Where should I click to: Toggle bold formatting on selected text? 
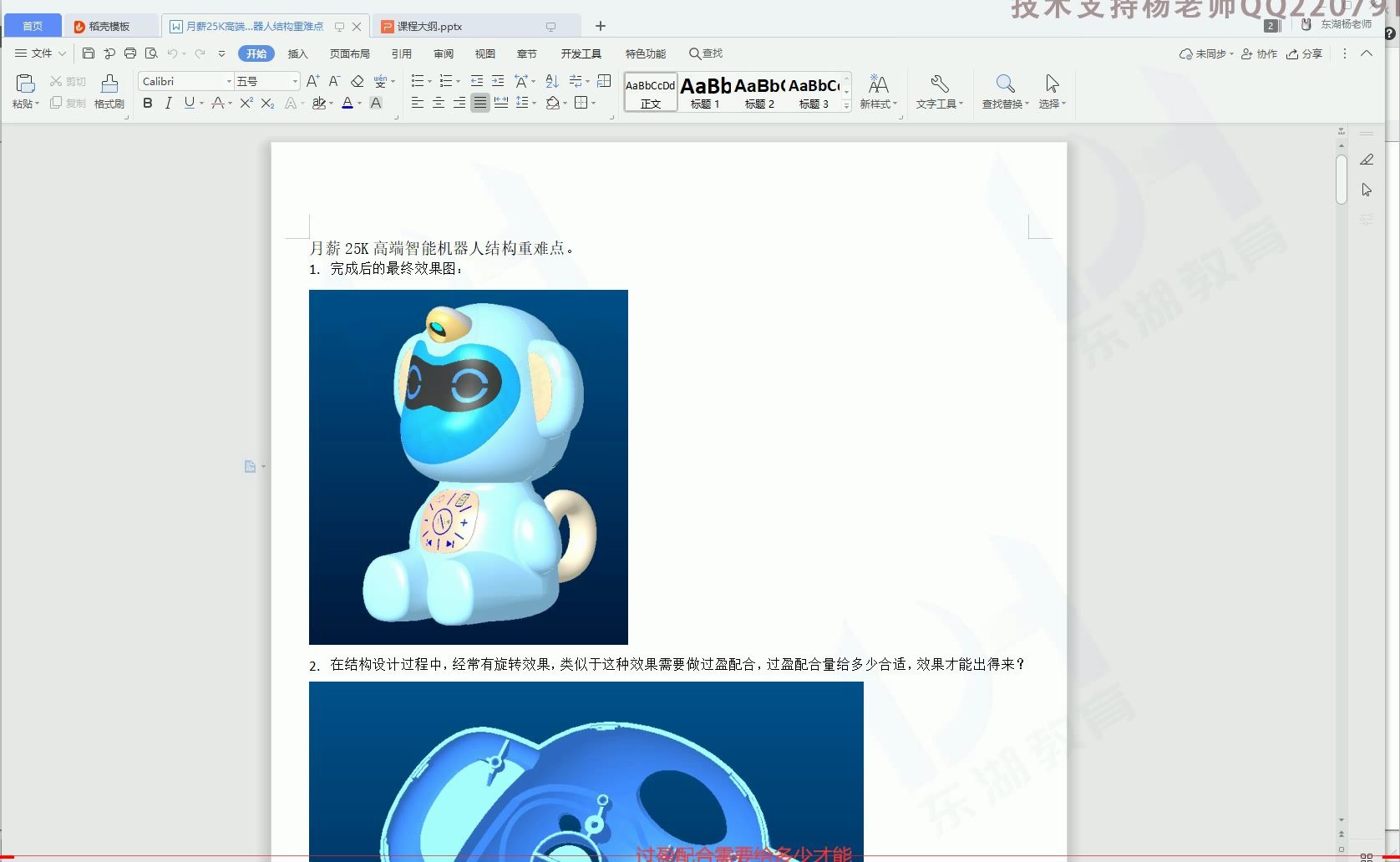147,104
